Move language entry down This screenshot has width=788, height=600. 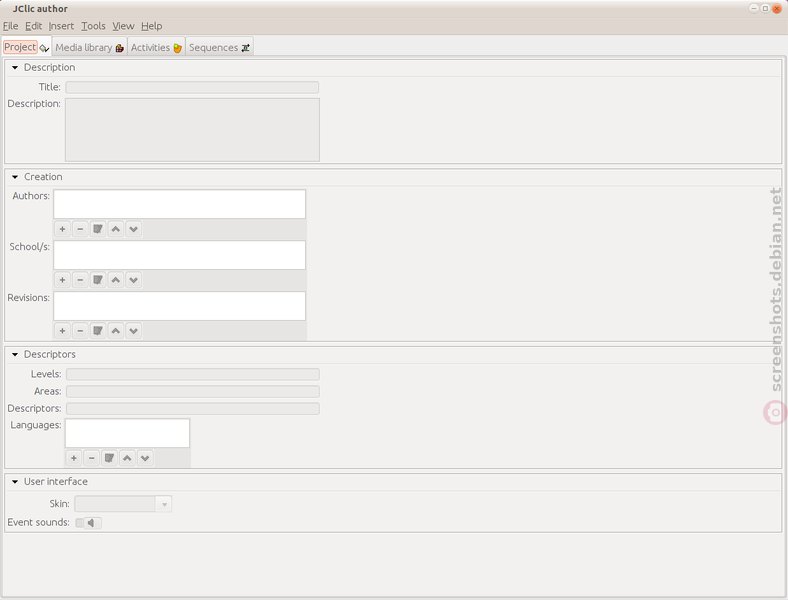click(x=145, y=458)
